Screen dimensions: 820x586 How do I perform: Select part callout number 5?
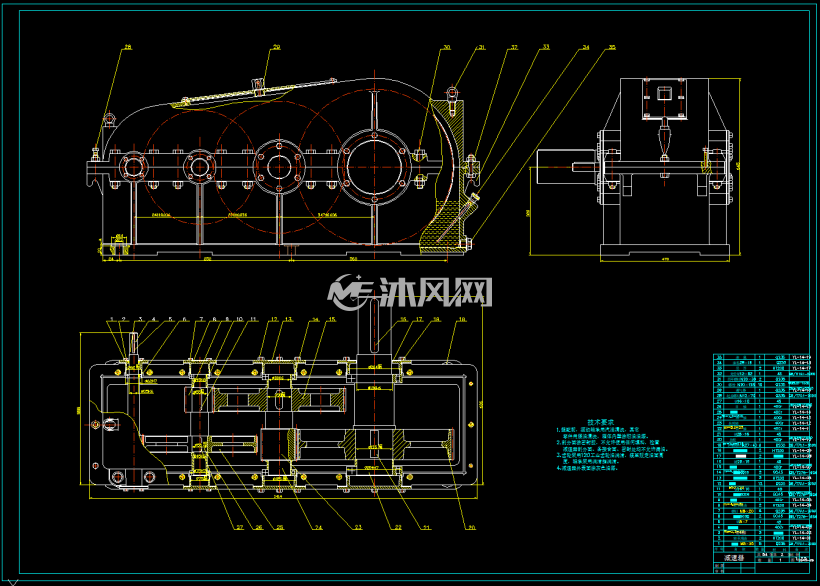pyautogui.click(x=170, y=319)
